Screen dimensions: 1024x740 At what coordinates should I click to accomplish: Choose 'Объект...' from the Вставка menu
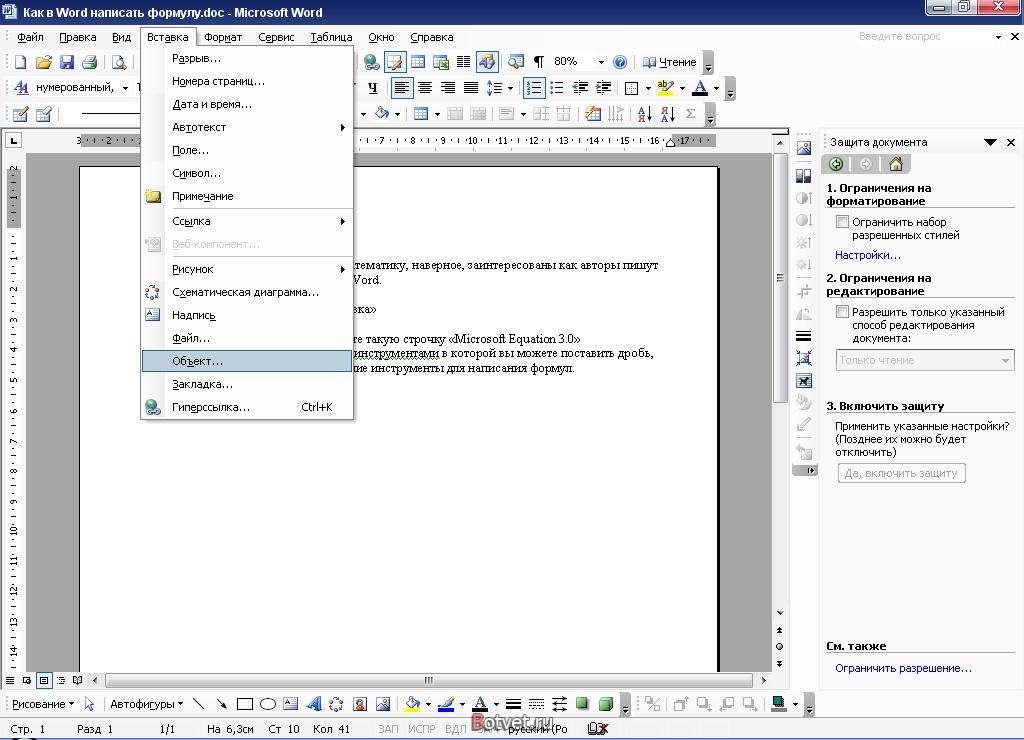coord(247,361)
